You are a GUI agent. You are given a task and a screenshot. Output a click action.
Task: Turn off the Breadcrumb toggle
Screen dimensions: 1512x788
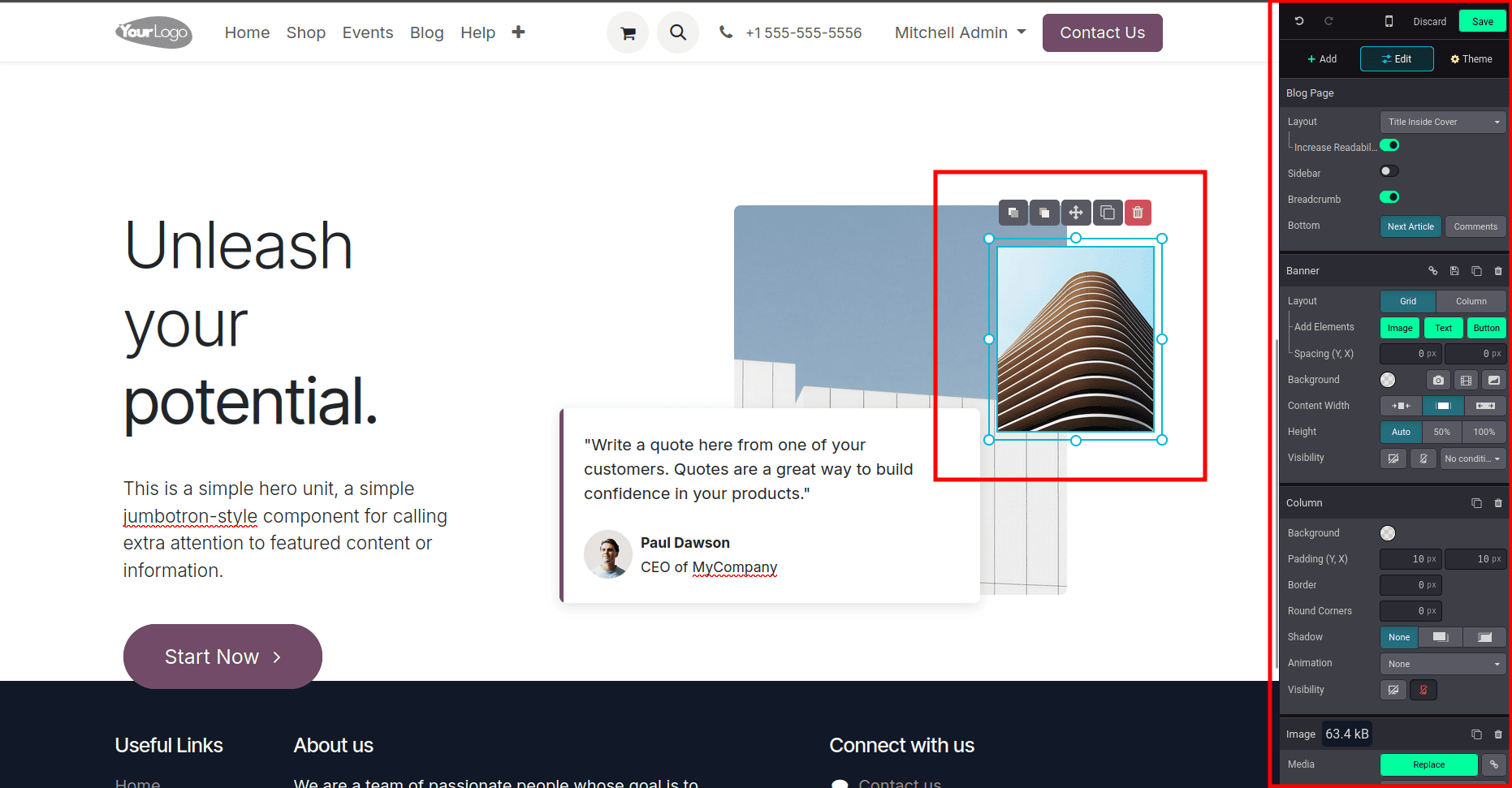(x=1389, y=197)
